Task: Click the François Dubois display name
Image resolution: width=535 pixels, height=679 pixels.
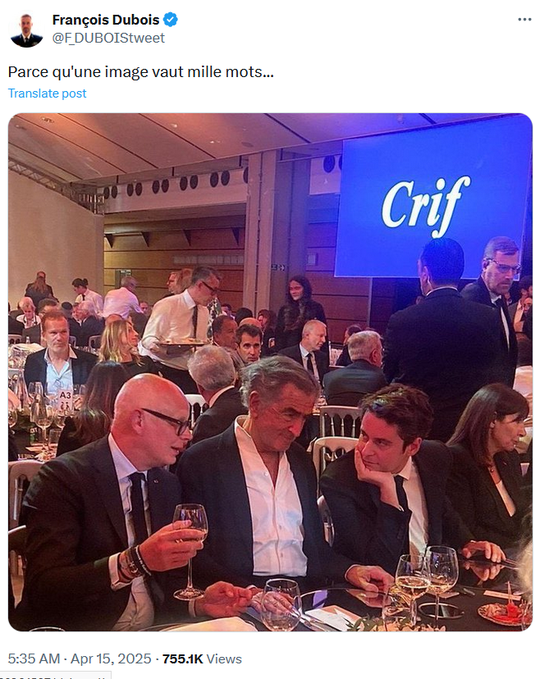Action: pyautogui.click(x=106, y=20)
